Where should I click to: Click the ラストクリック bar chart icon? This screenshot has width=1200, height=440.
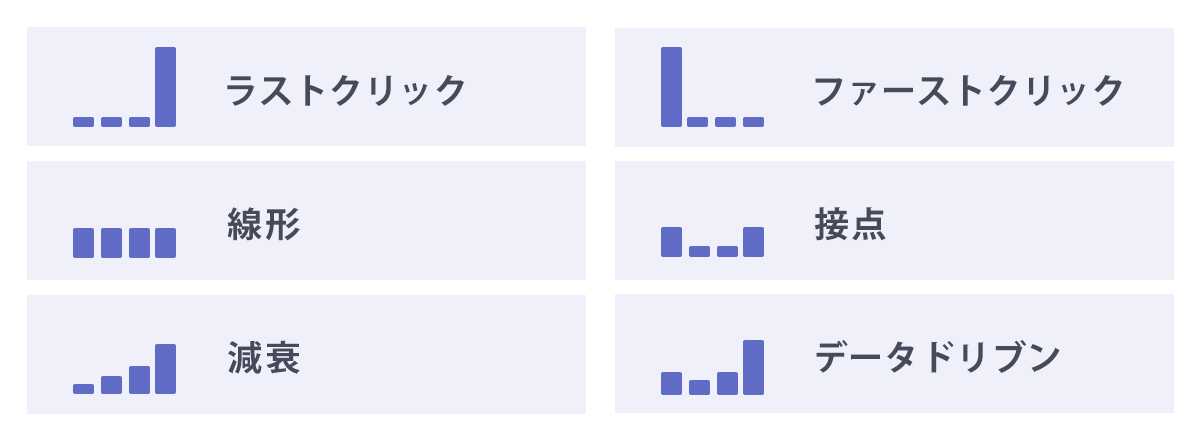124,87
